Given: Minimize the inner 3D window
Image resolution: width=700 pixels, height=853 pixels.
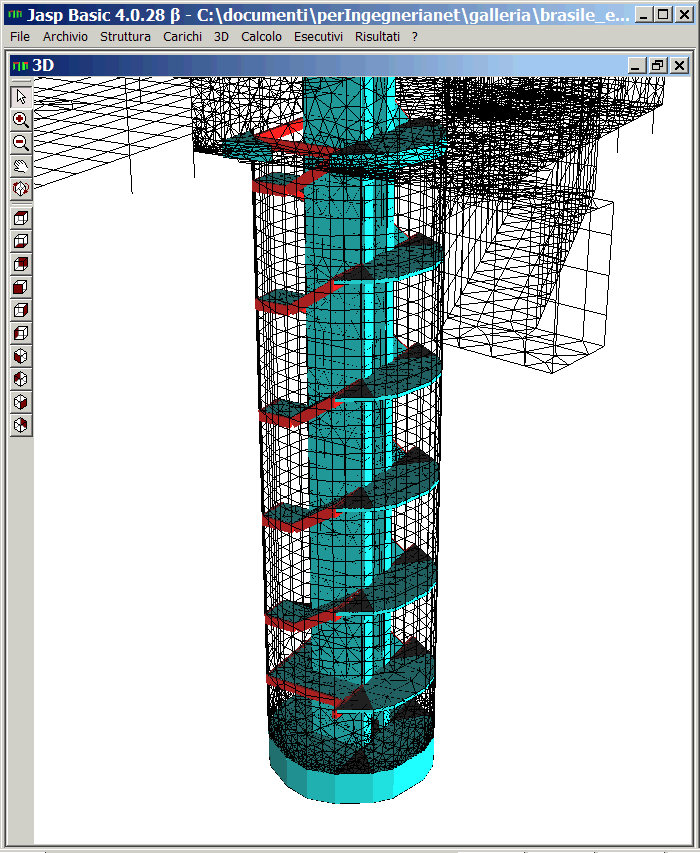Looking at the screenshot, I should [x=637, y=66].
